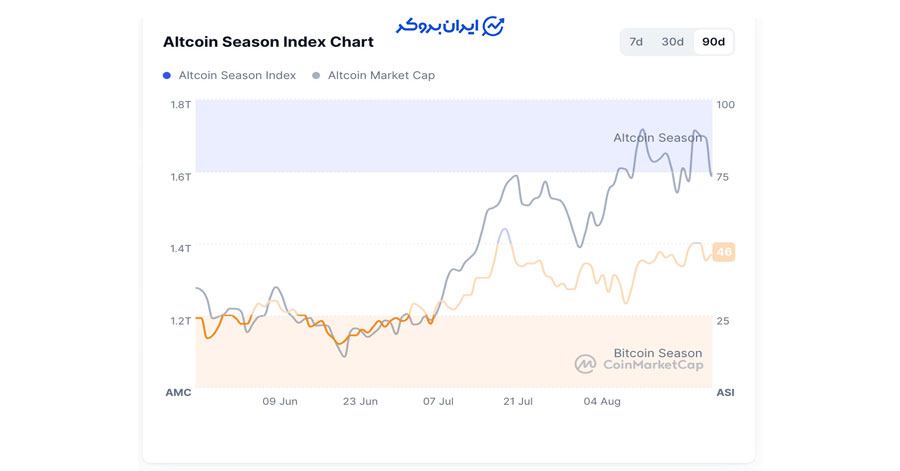
Task: Click the Altcoin Season Index Chart title
Action: click(x=268, y=42)
